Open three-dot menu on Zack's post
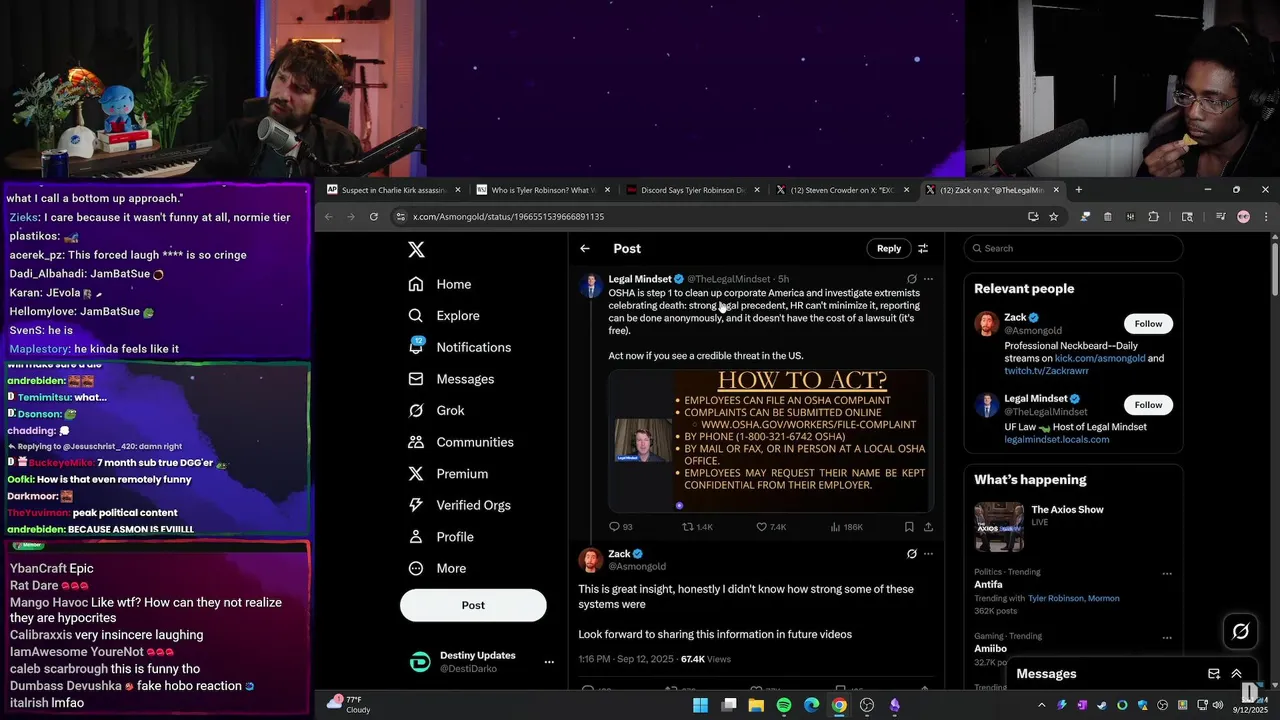1280x720 pixels. pyautogui.click(x=928, y=554)
